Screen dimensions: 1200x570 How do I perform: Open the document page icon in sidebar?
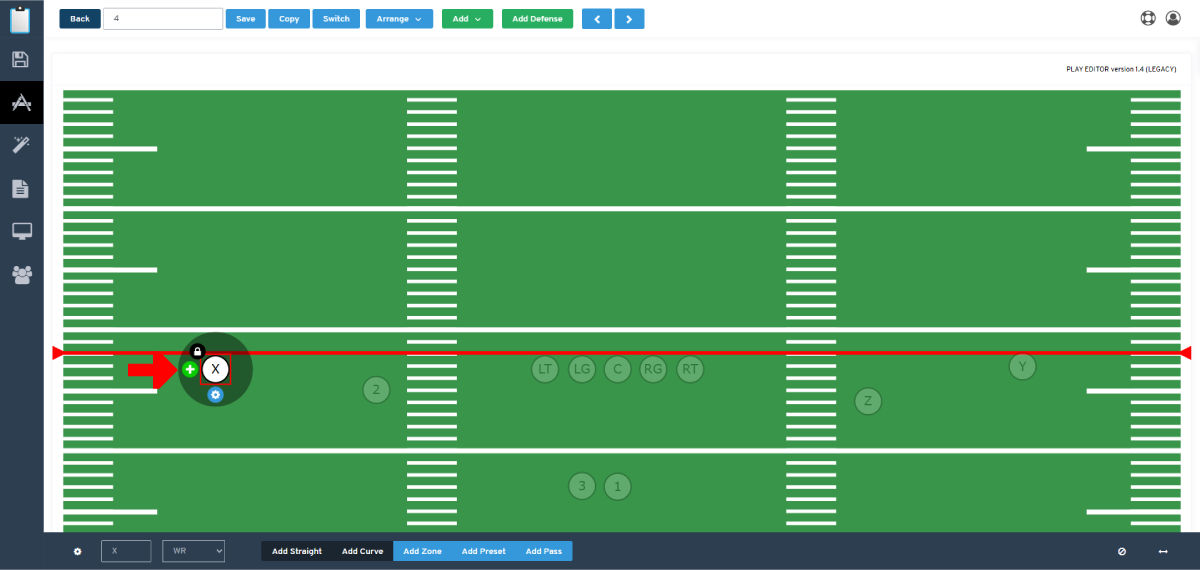coord(21,188)
